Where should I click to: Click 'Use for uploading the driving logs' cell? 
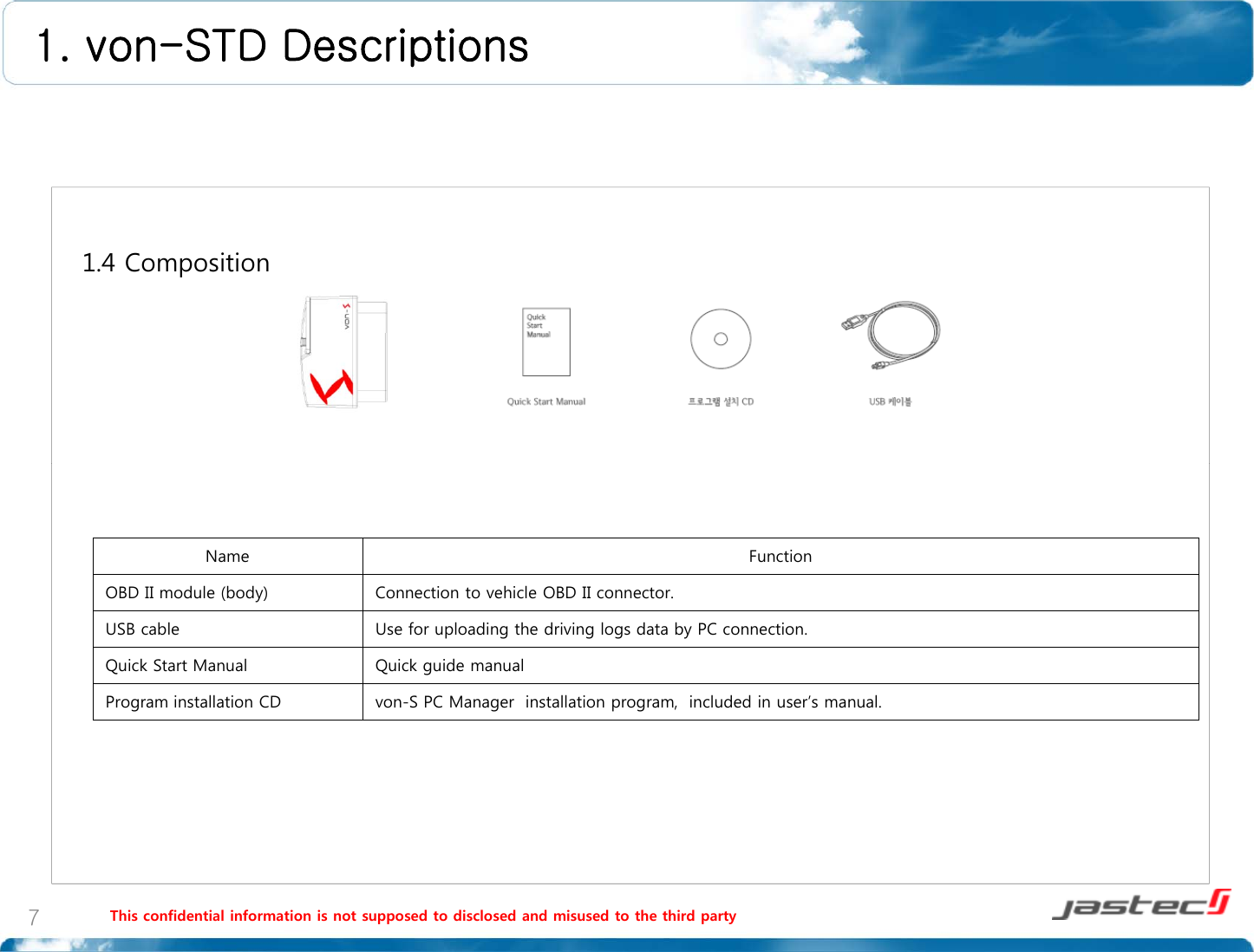(x=780, y=629)
